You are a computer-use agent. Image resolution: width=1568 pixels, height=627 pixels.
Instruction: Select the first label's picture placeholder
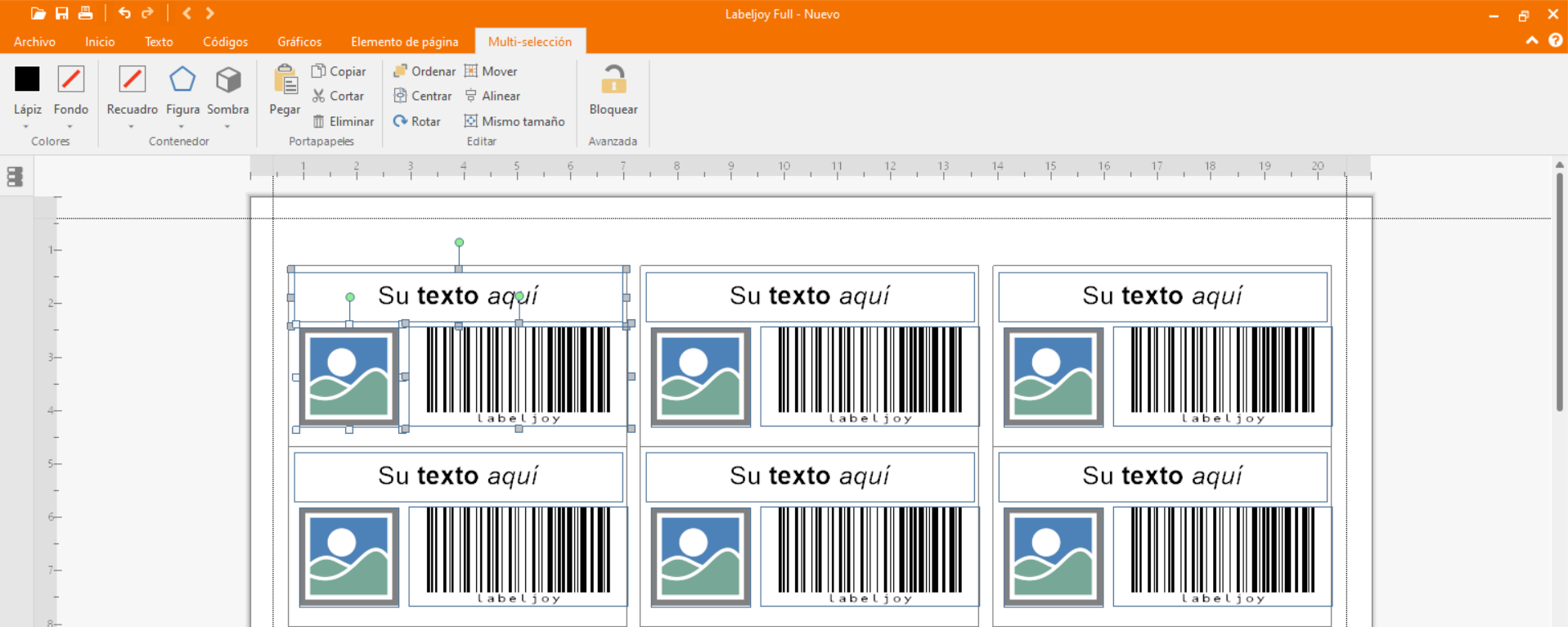349,377
